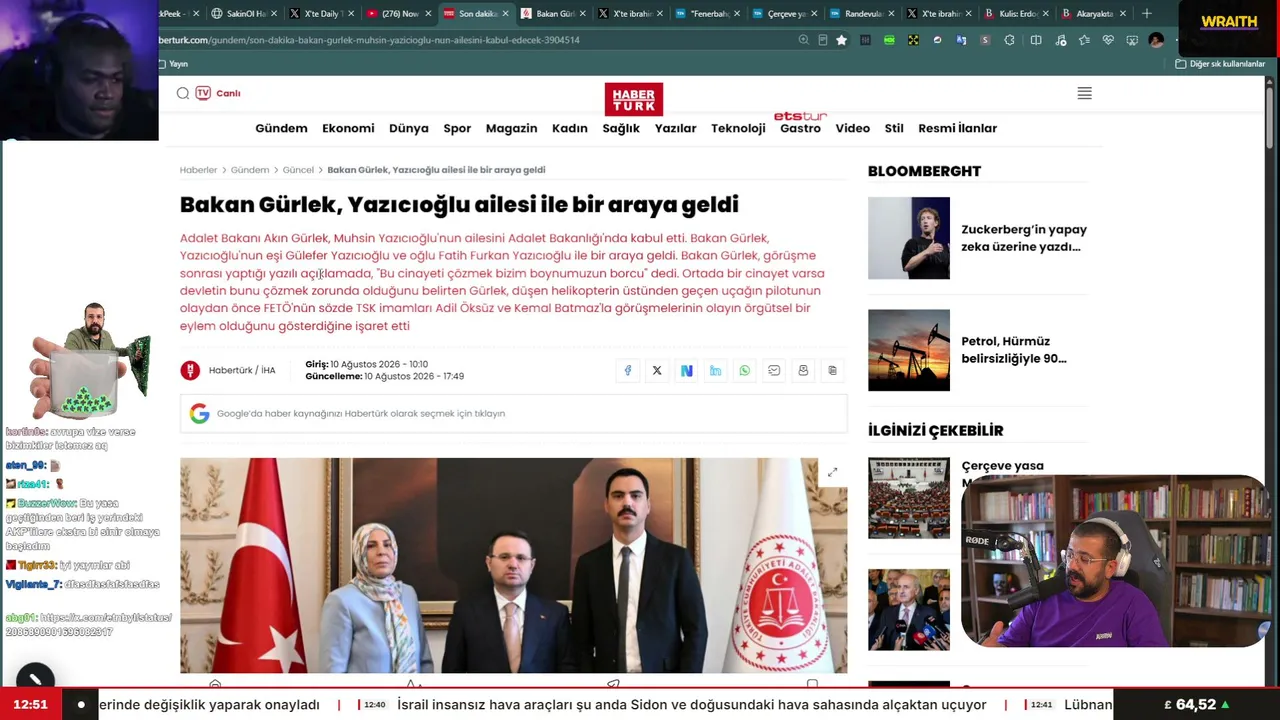Open the Magazin navigation section
This screenshot has height=720, width=1280.
pos(511,128)
